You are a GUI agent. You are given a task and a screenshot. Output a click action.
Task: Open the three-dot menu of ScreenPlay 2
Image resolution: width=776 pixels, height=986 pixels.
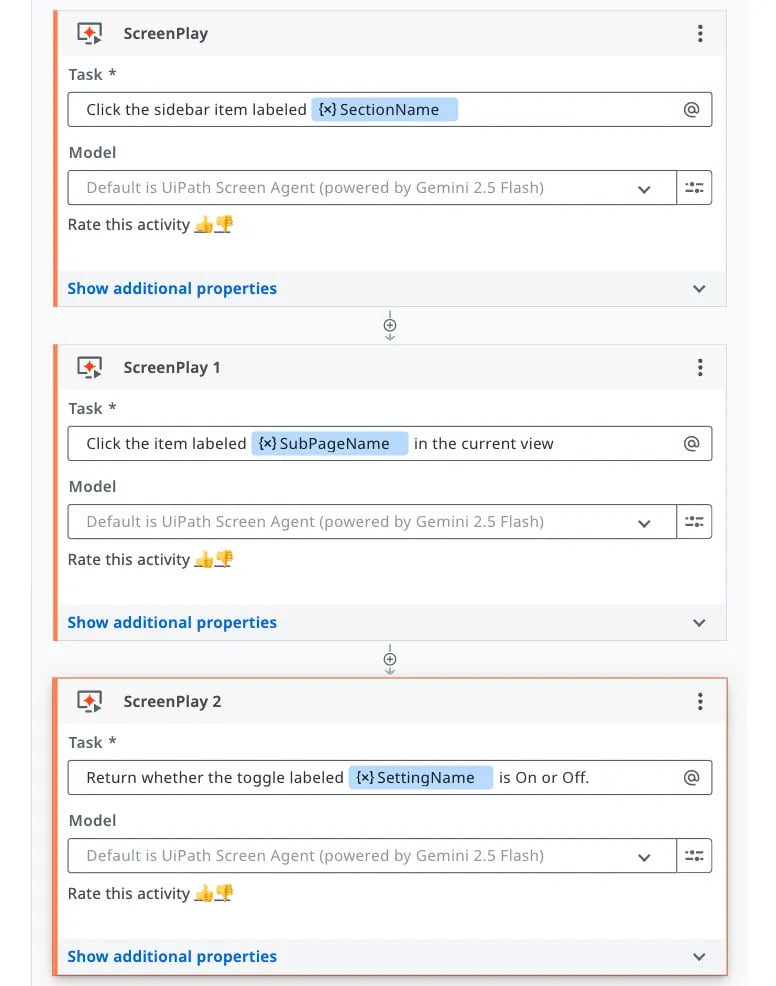pos(700,701)
